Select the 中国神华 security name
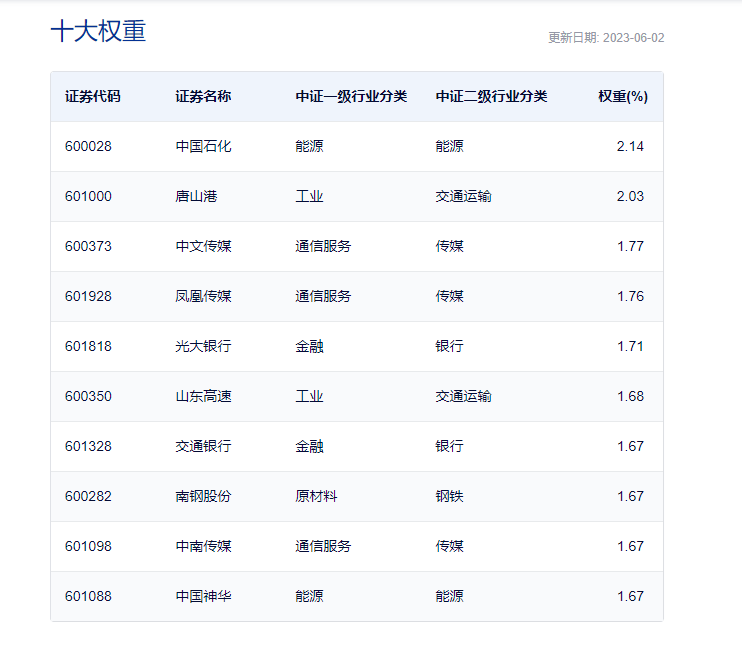 (x=203, y=596)
